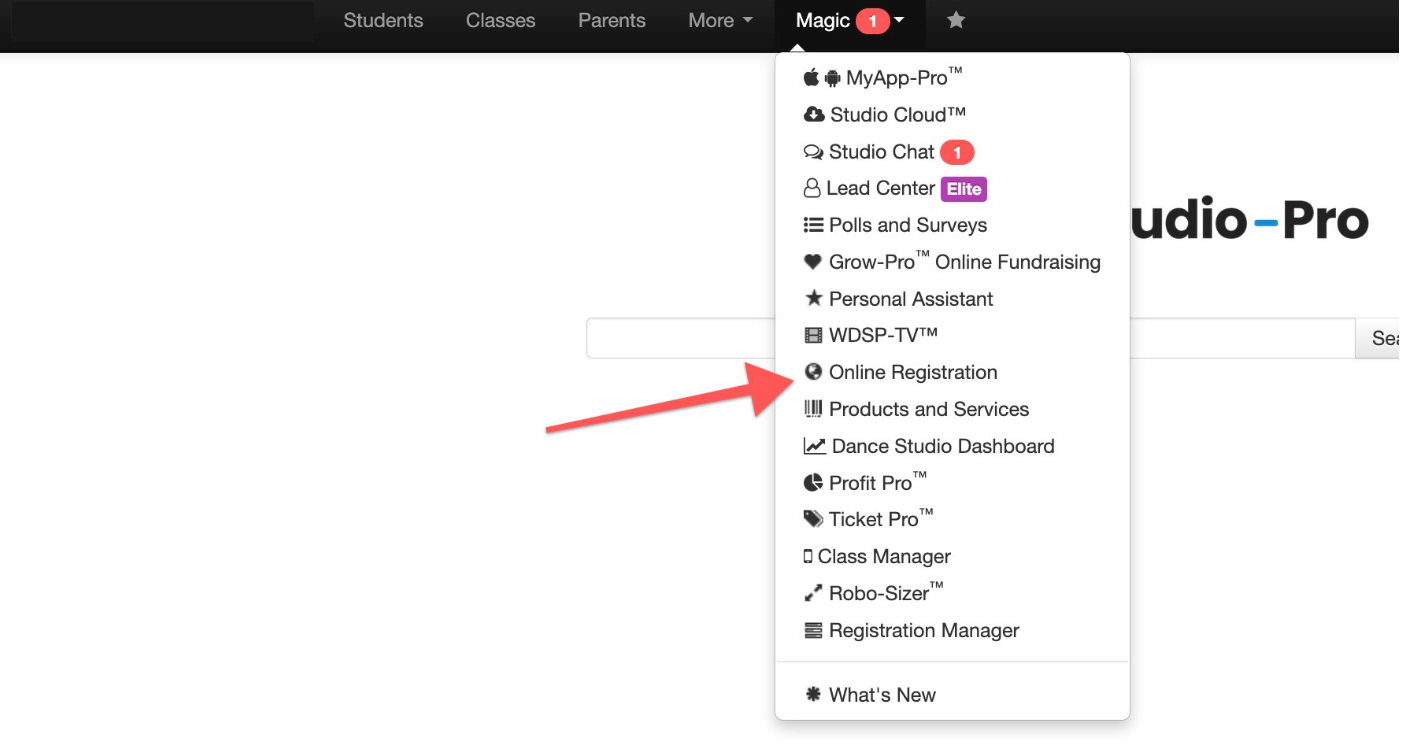This screenshot has width=1404, height=746.
Task: Click the asterisk icon beside What's New
Action: pyautogui.click(x=813, y=694)
